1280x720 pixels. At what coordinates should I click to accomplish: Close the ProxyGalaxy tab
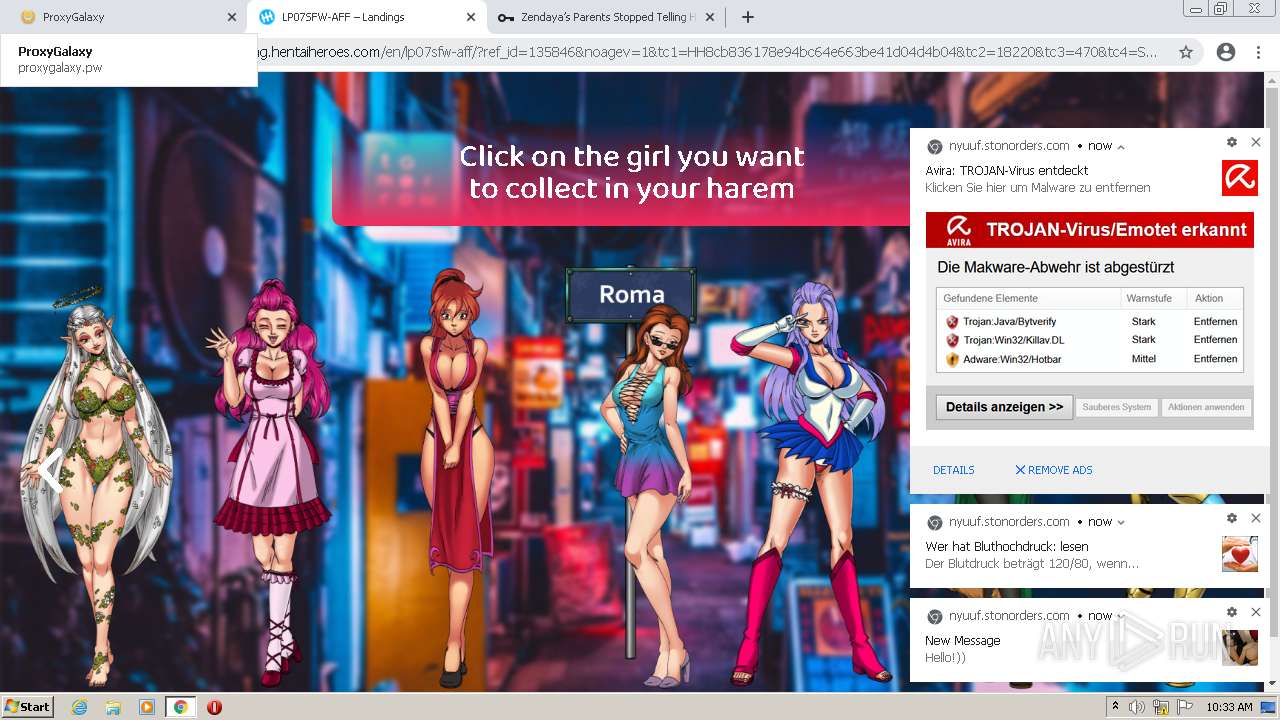[x=232, y=17]
